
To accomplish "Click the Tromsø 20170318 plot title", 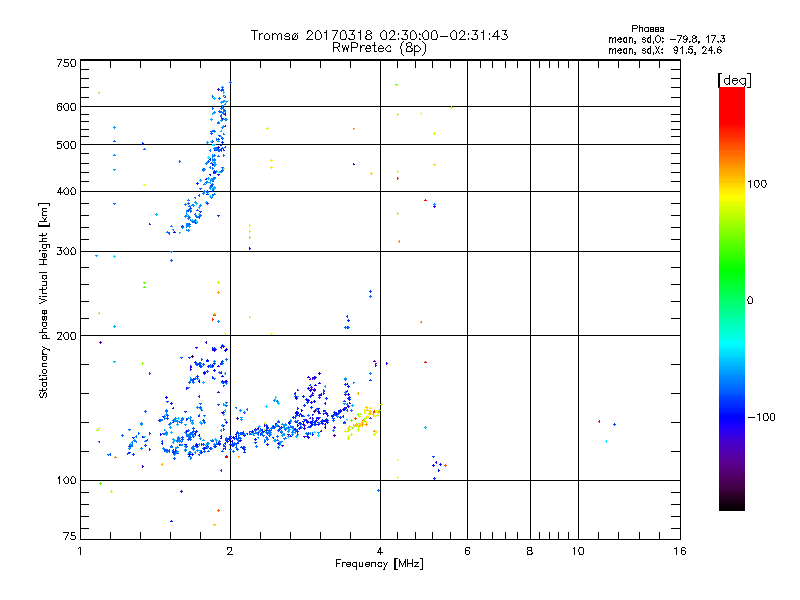I will click(379, 35).
